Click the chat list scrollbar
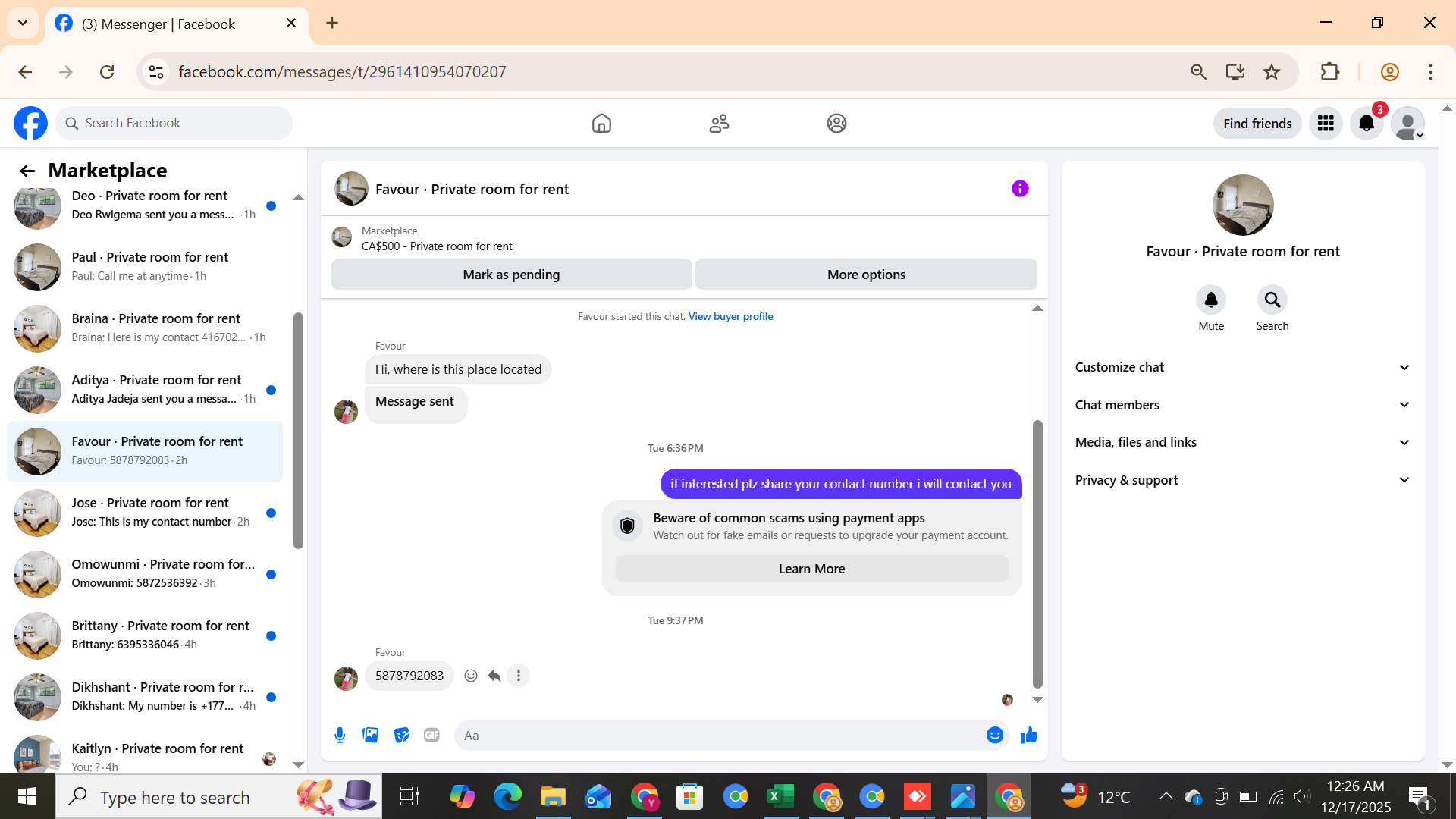The width and height of the screenshot is (1456, 819). [298, 431]
